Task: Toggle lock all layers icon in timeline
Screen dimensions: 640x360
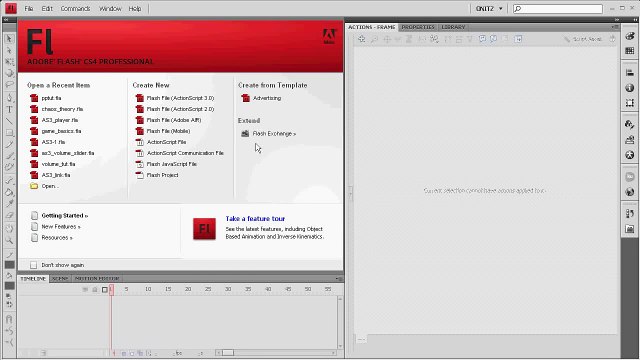Action: [95, 289]
